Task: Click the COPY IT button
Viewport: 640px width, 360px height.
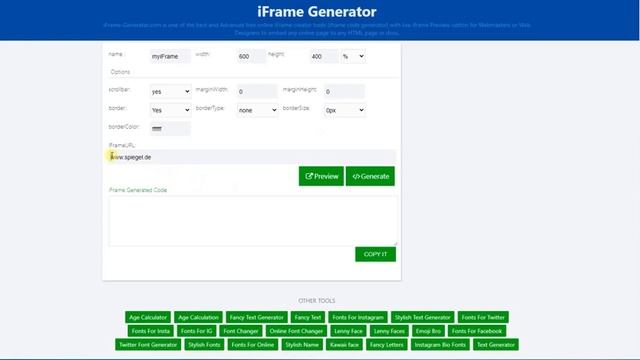Action: point(375,254)
